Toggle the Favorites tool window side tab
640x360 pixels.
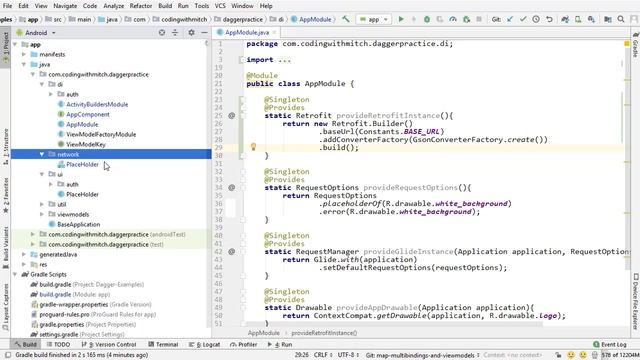coord(6,196)
